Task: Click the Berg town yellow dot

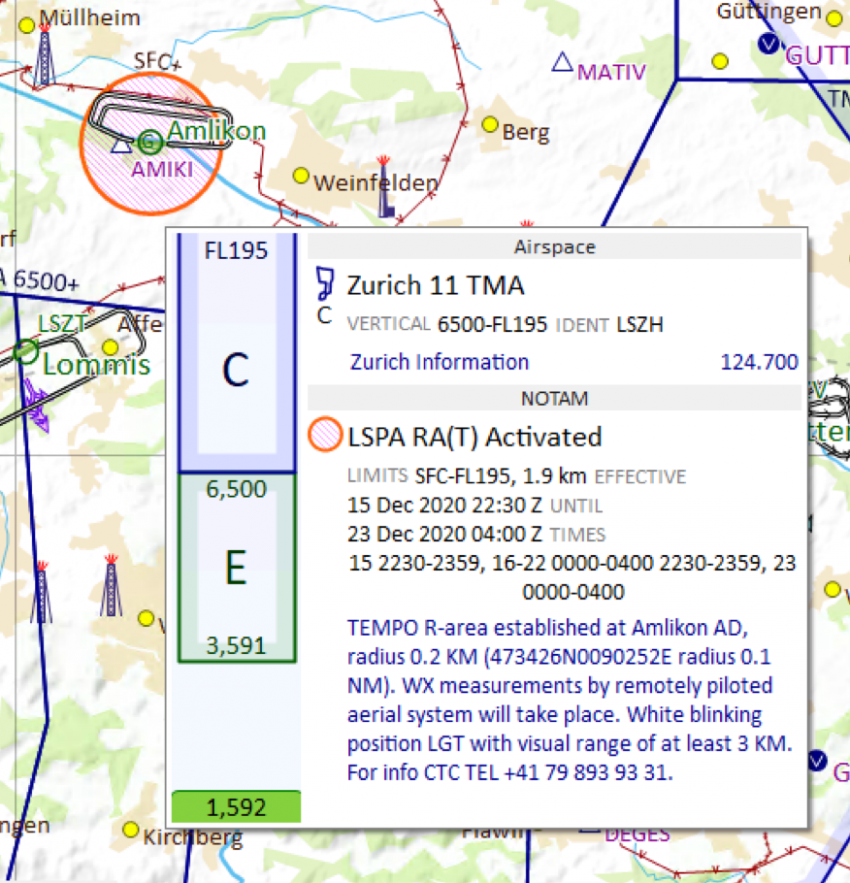Action: click(x=491, y=124)
